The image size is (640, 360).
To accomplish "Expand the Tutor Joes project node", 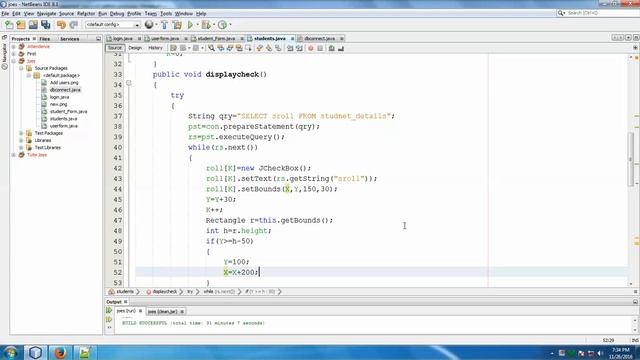I will pyautogui.click(x=14, y=155).
